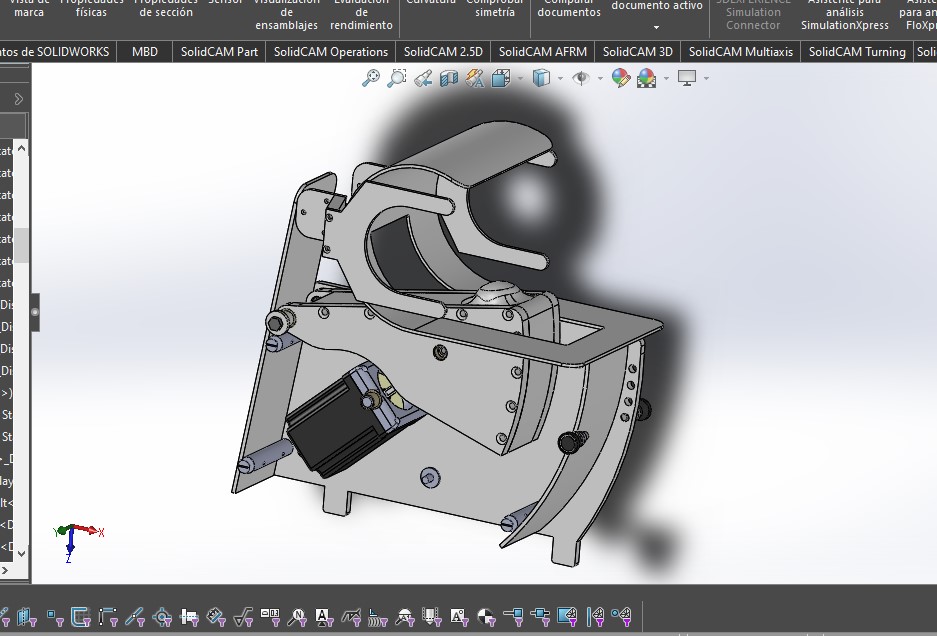
Task: Open the Display Style dropdown arrow
Action: 560,78
